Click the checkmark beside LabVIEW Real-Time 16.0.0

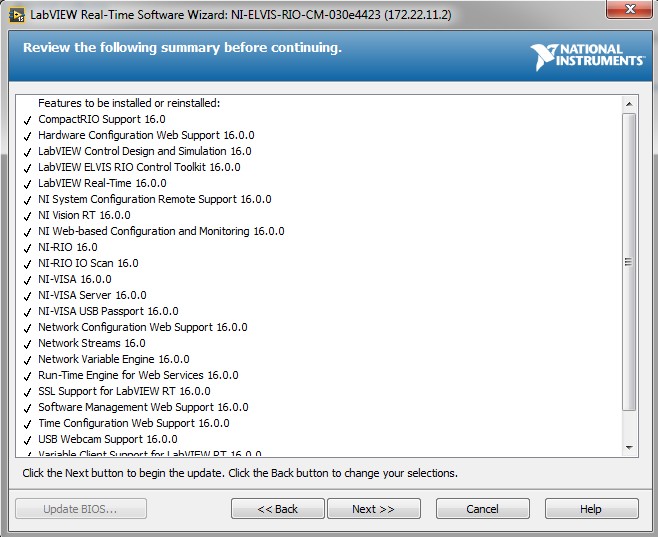(x=27, y=184)
